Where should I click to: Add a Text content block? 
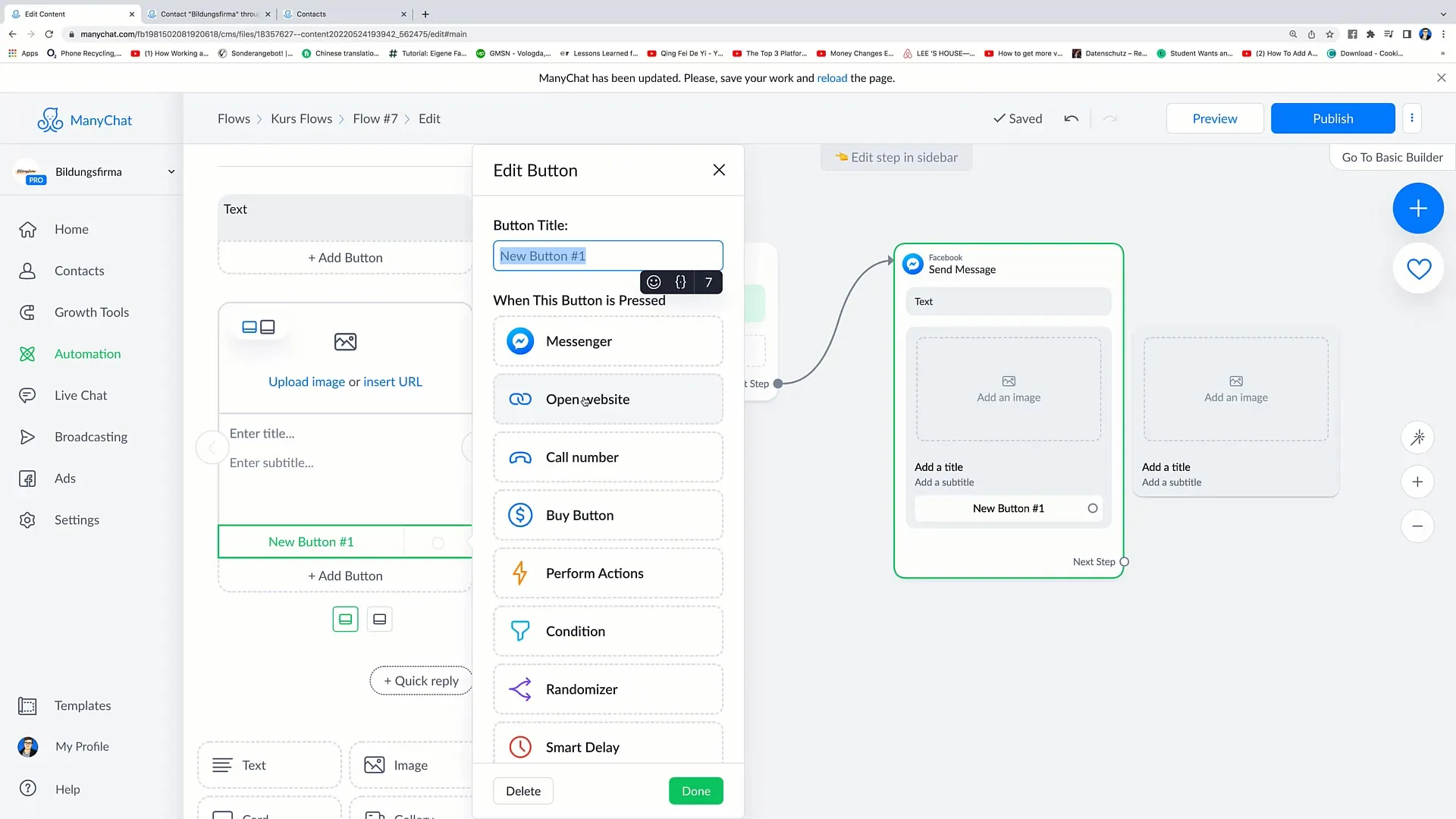[x=269, y=765]
